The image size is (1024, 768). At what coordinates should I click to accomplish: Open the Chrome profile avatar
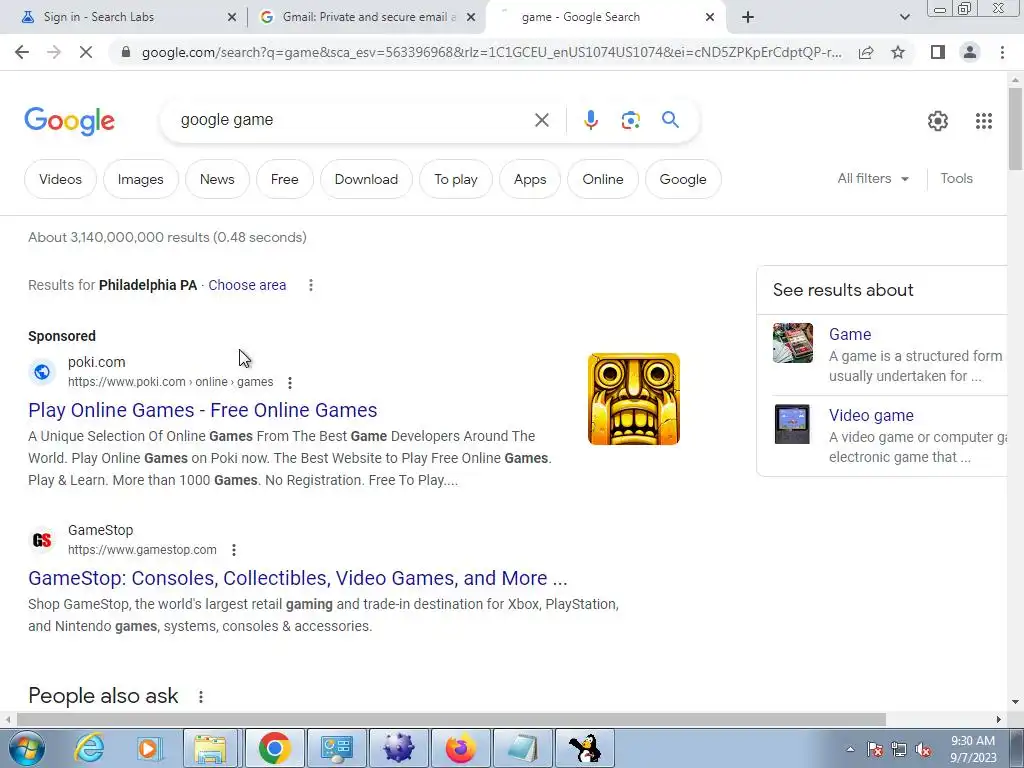(x=970, y=52)
